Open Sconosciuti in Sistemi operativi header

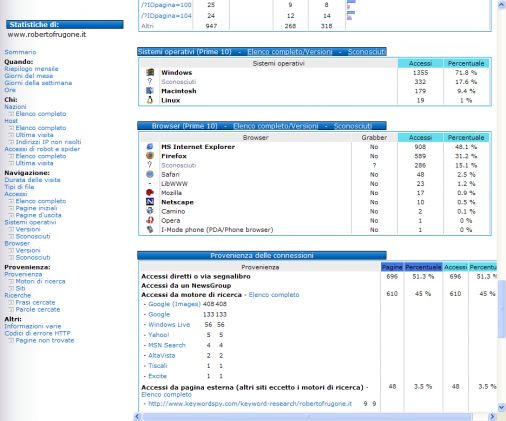[367, 52]
